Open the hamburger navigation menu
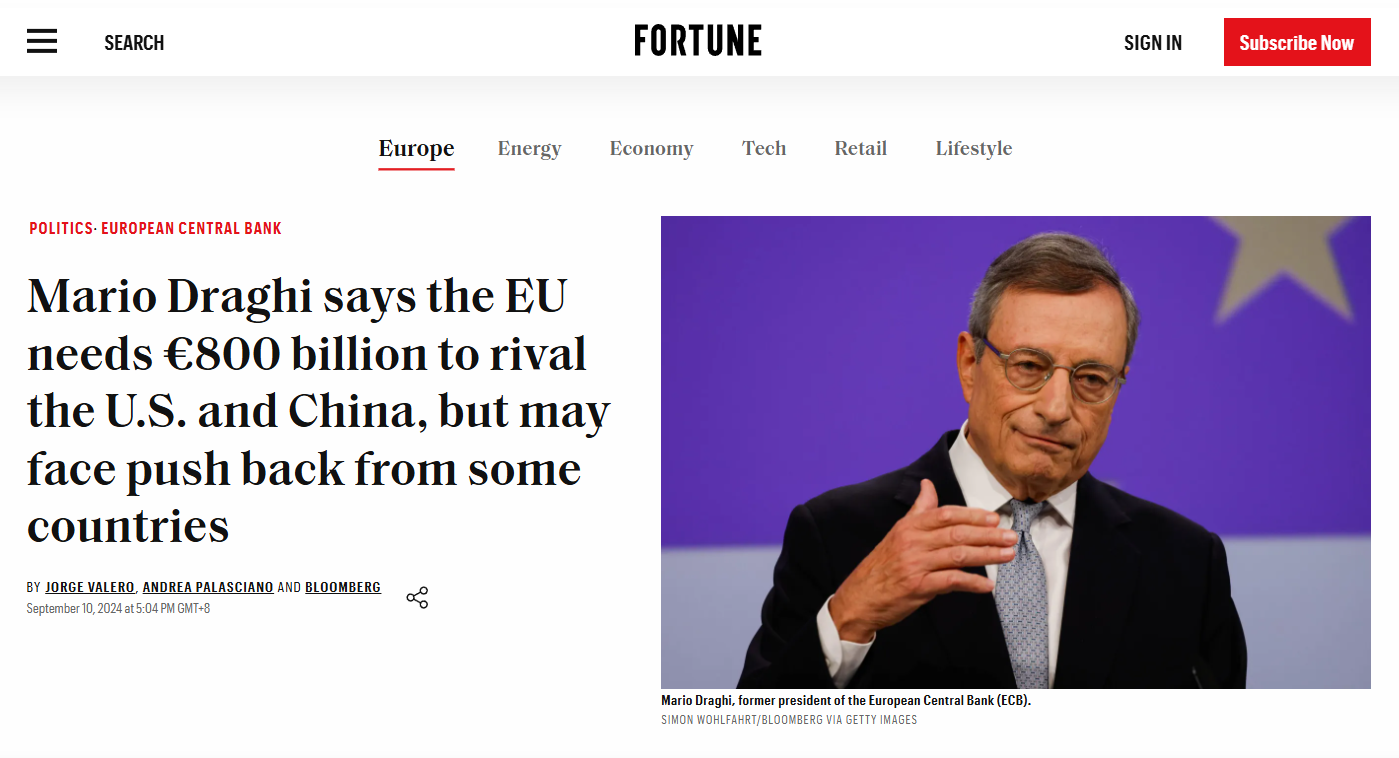1399x758 pixels. [x=42, y=42]
